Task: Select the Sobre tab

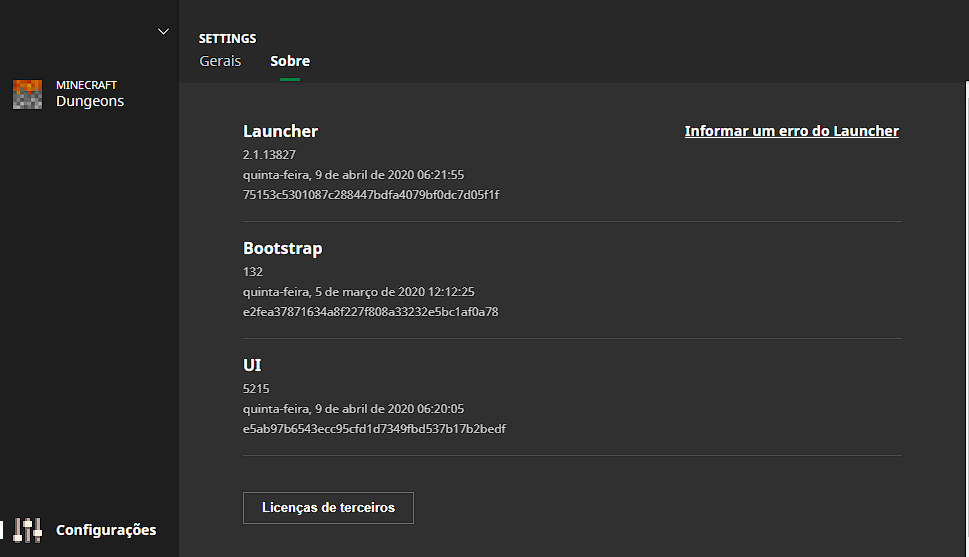Action: 290,61
